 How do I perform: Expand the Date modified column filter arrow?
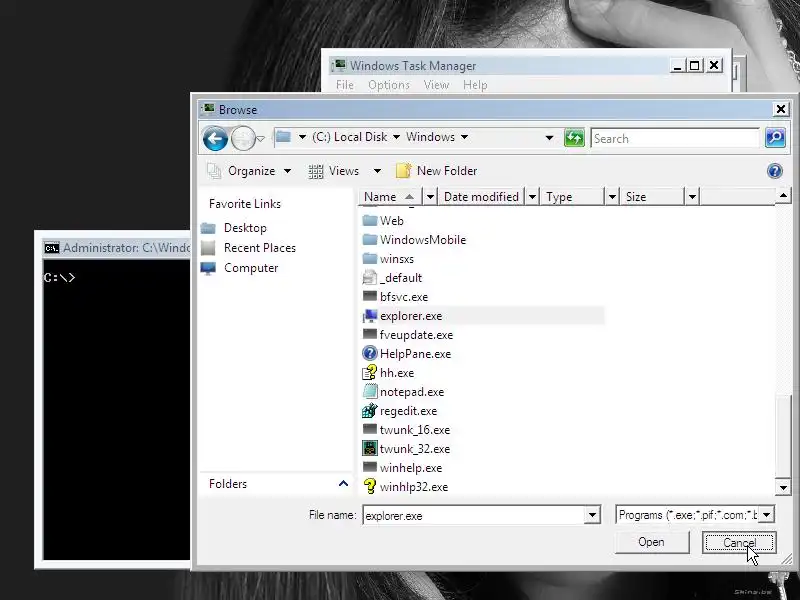click(x=532, y=196)
